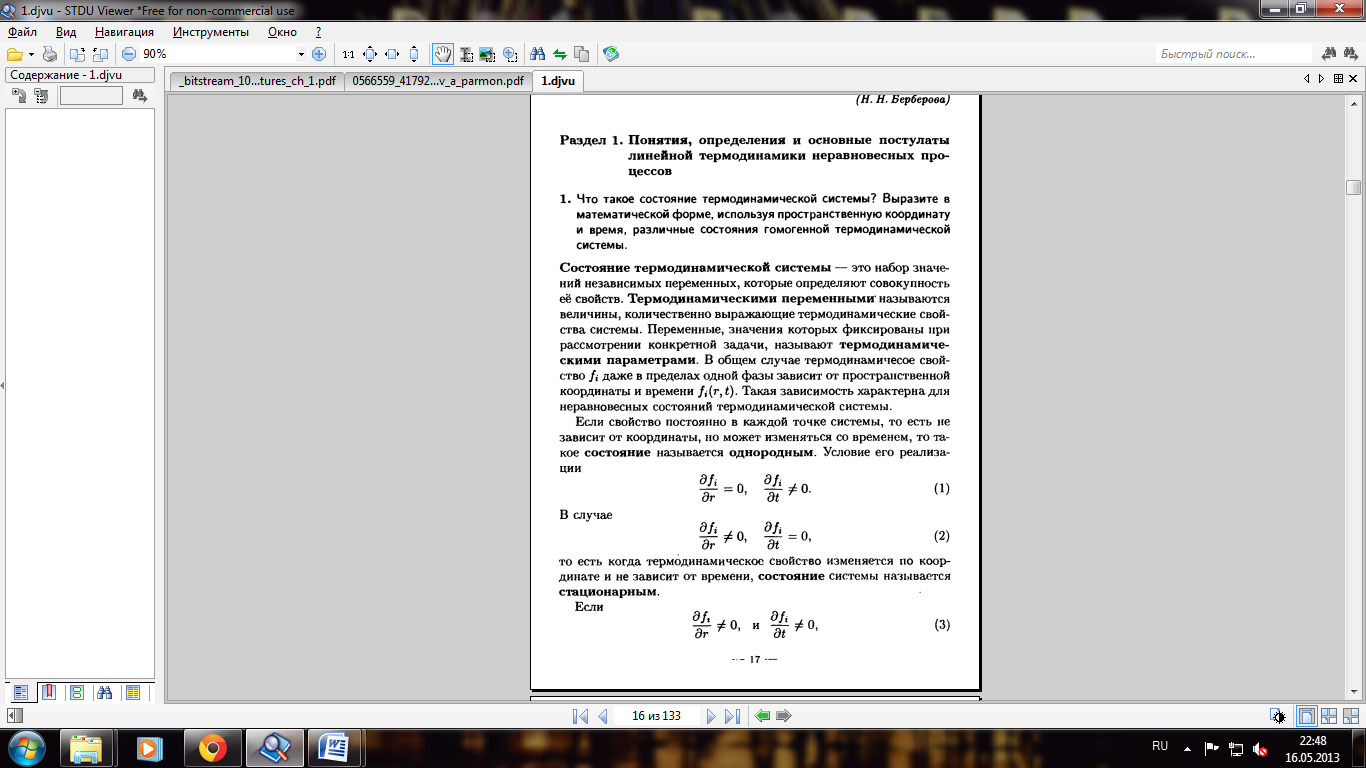Open the Вид menu
The image size is (1366, 768).
(x=66, y=32)
